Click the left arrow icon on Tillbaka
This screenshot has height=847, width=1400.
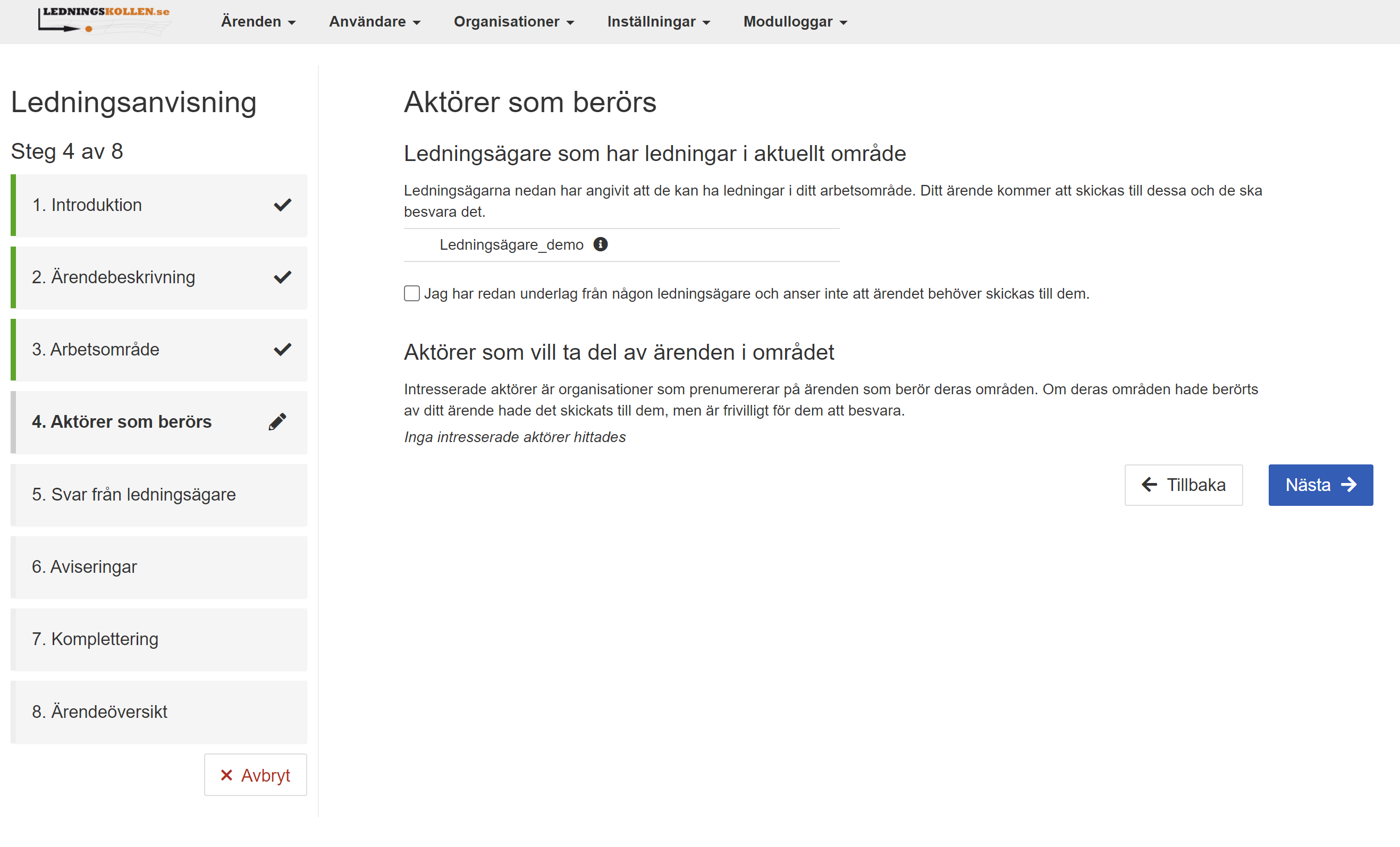coord(1149,485)
